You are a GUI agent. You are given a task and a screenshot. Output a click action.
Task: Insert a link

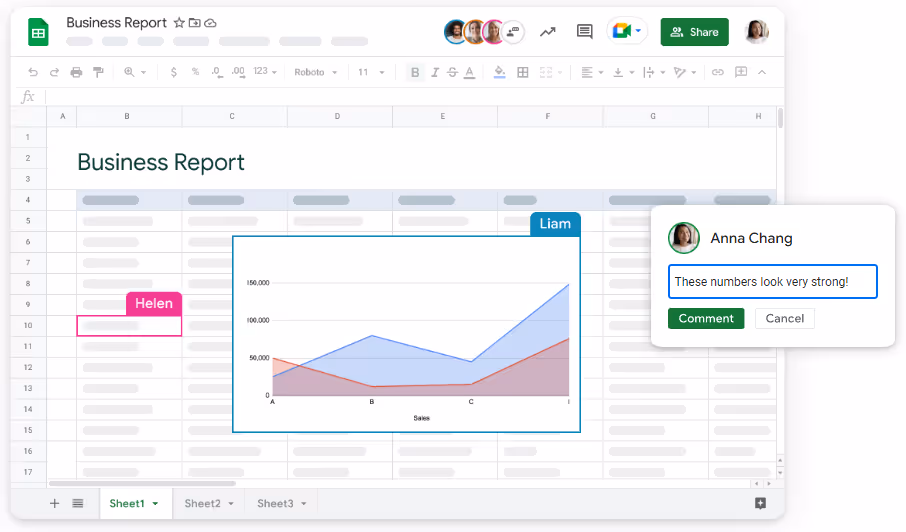click(x=718, y=72)
